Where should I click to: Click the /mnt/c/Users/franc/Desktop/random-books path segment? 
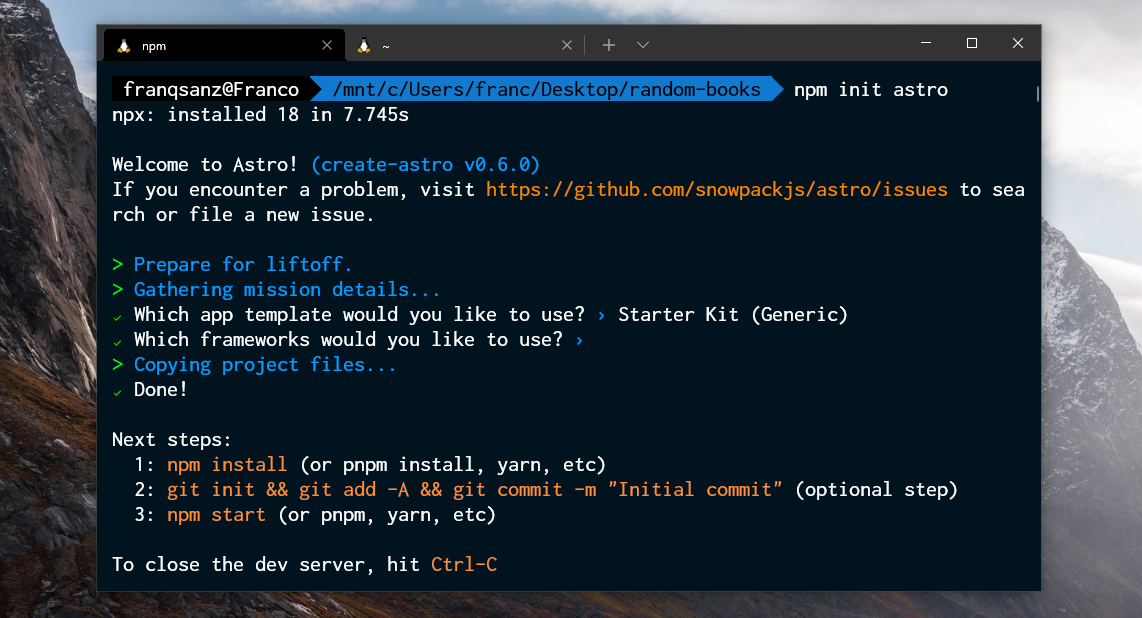pos(546,90)
